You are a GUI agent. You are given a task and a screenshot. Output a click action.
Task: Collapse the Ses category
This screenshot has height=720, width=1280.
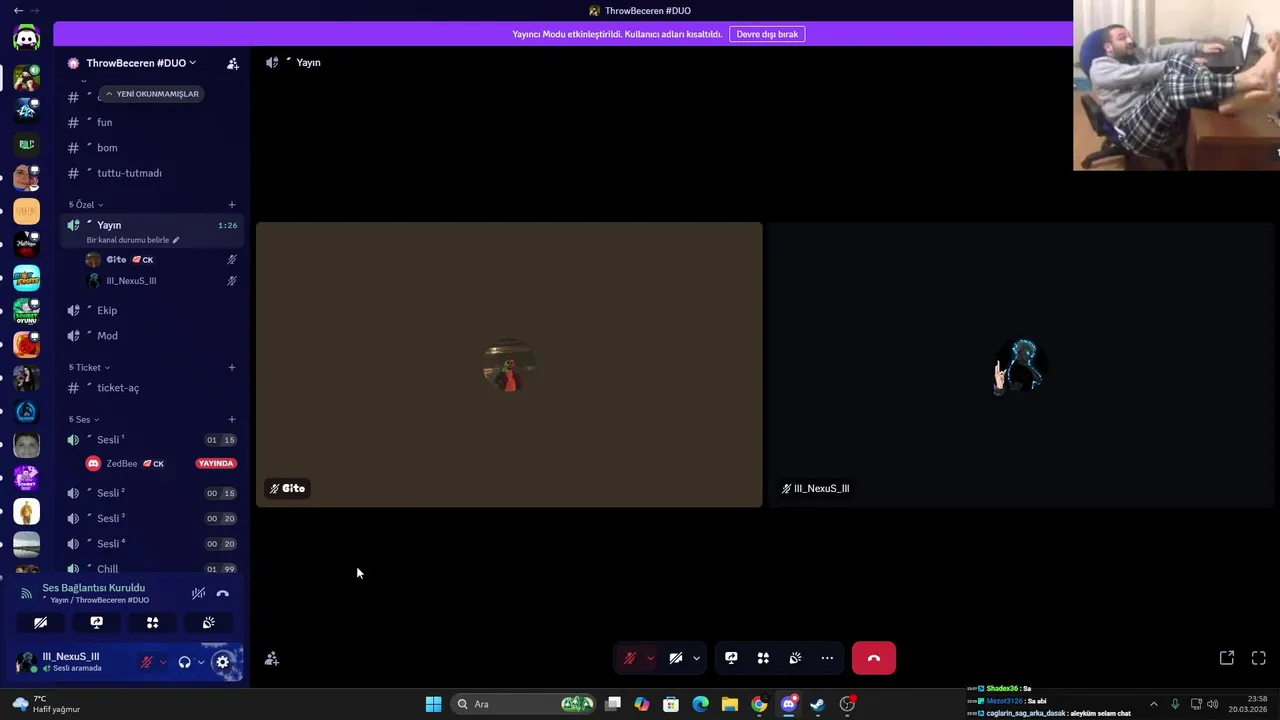click(84, 420)
